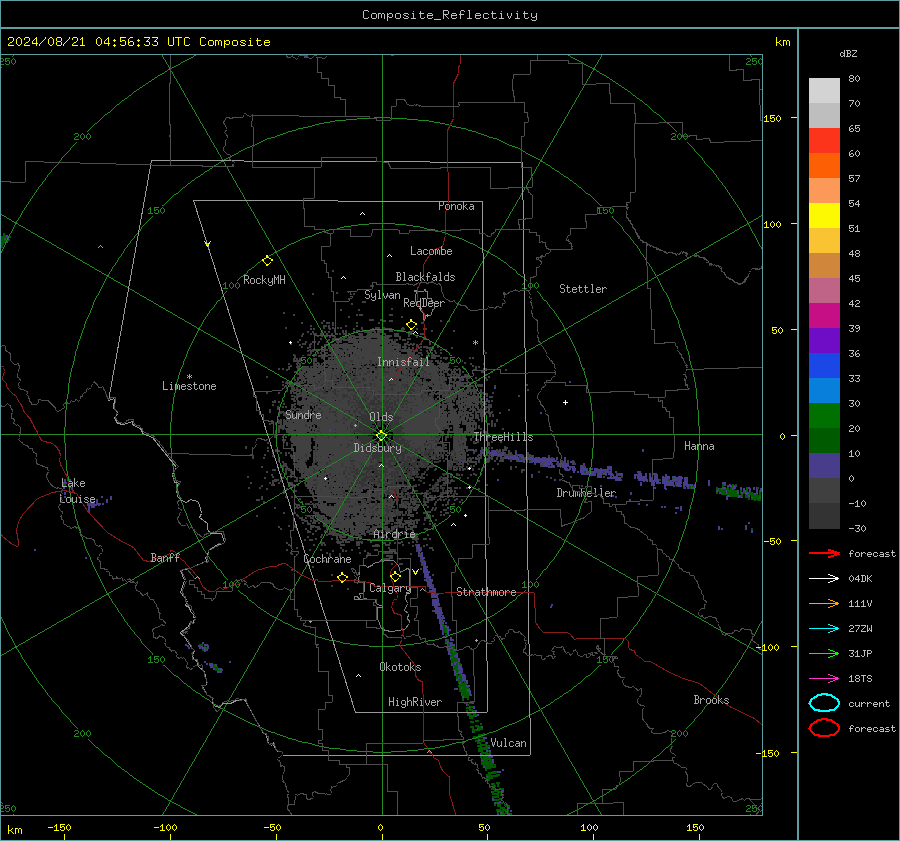
Task: Click the RockyMH label
Action: pyautogui.click(x=264, y=280)
